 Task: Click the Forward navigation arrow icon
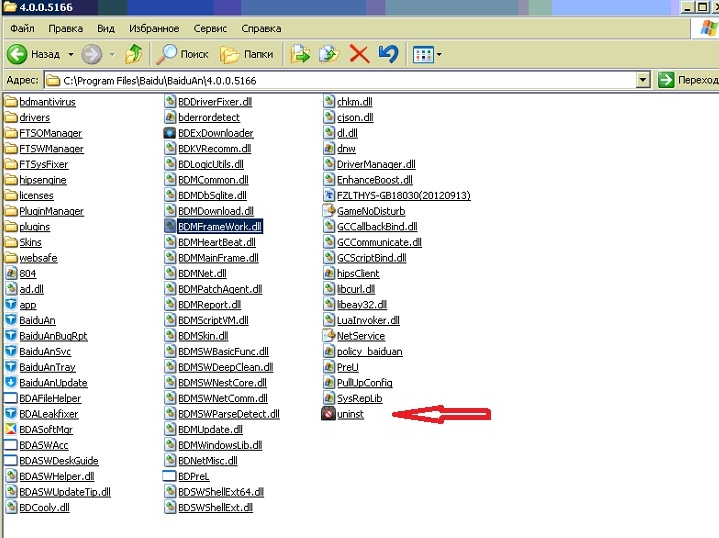coord(92,55)
